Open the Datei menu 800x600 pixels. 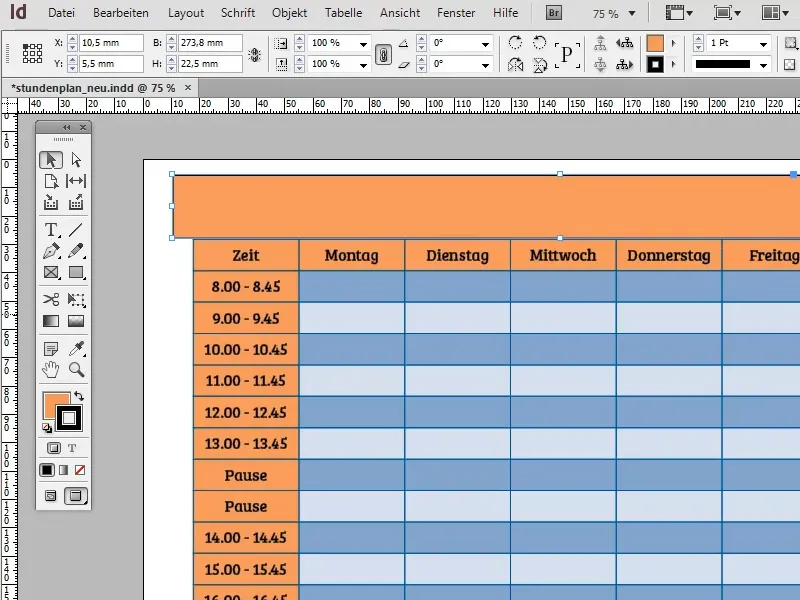click(61, 13)
